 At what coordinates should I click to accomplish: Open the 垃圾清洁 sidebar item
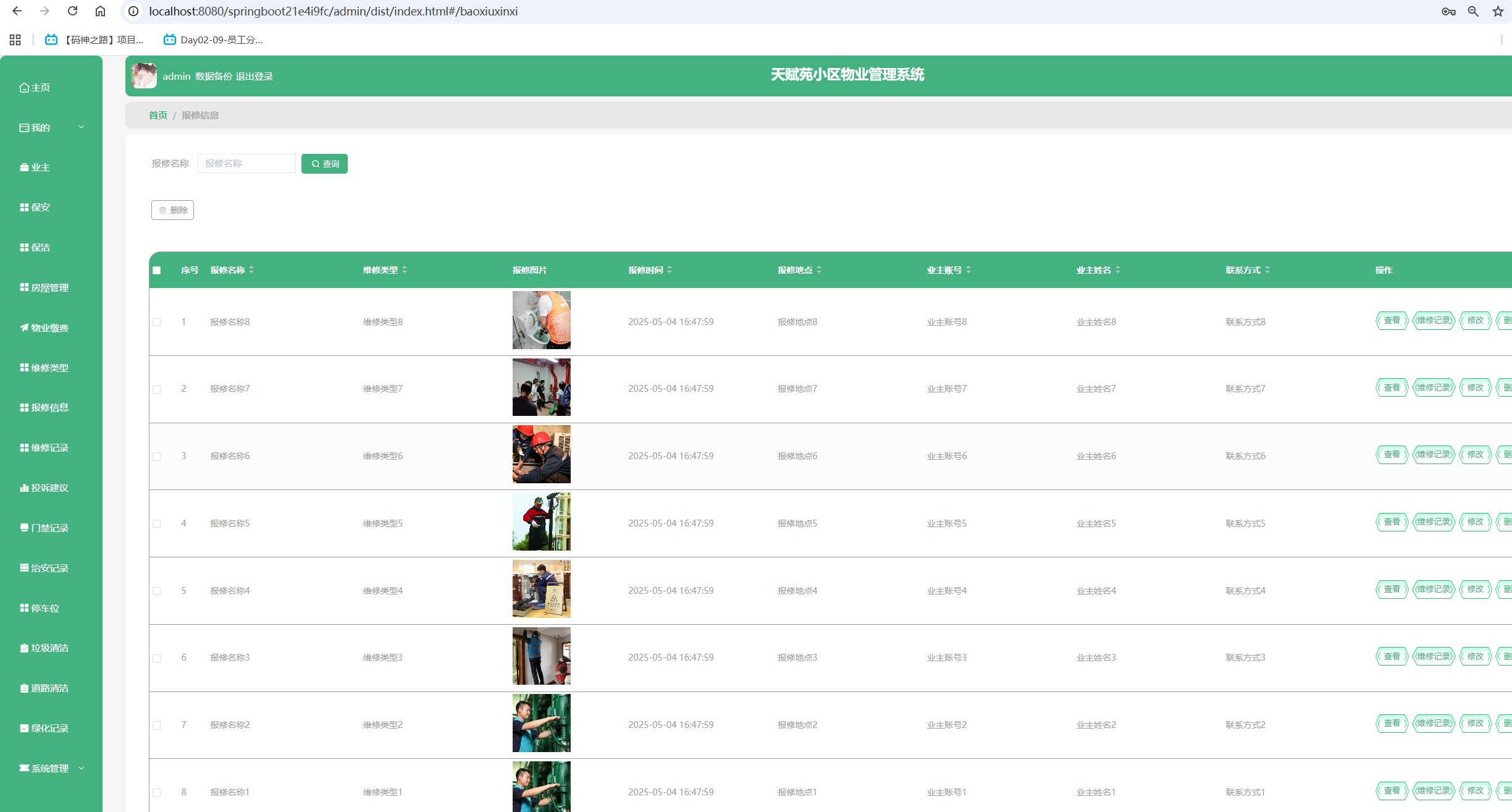[x=49, y=648]
